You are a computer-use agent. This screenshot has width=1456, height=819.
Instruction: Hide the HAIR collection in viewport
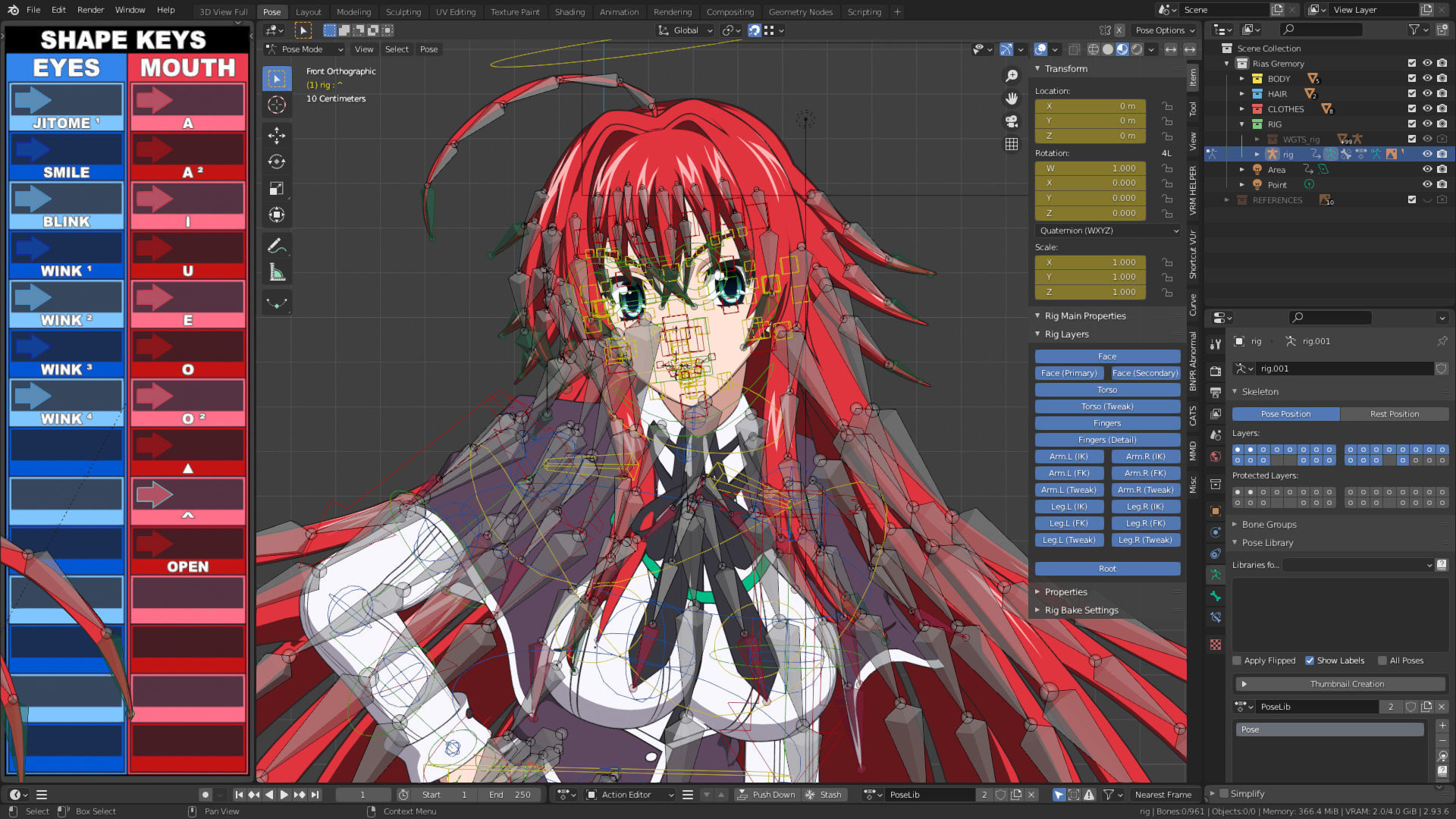1427,93
